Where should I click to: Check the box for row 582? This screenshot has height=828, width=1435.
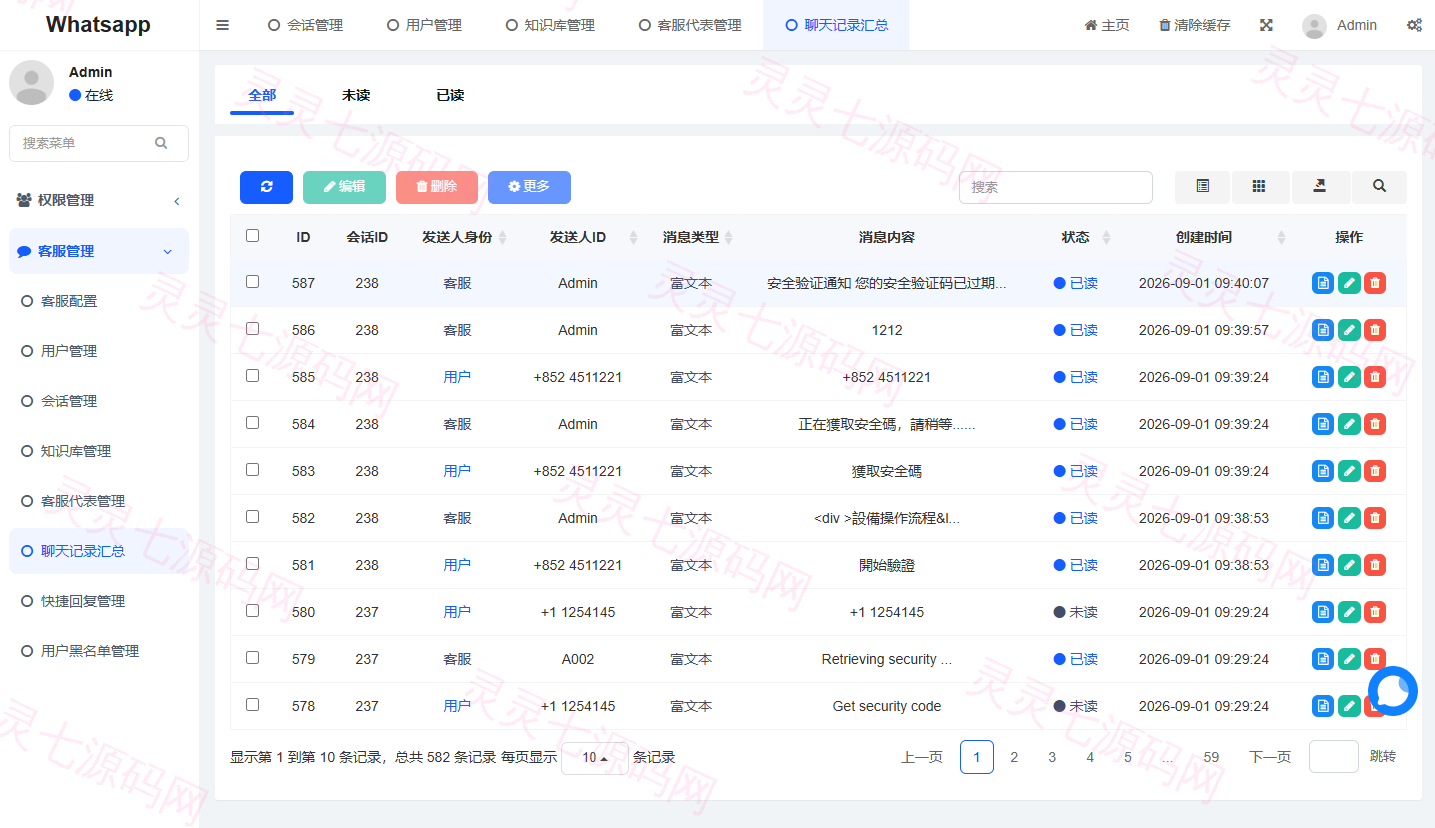252,517
